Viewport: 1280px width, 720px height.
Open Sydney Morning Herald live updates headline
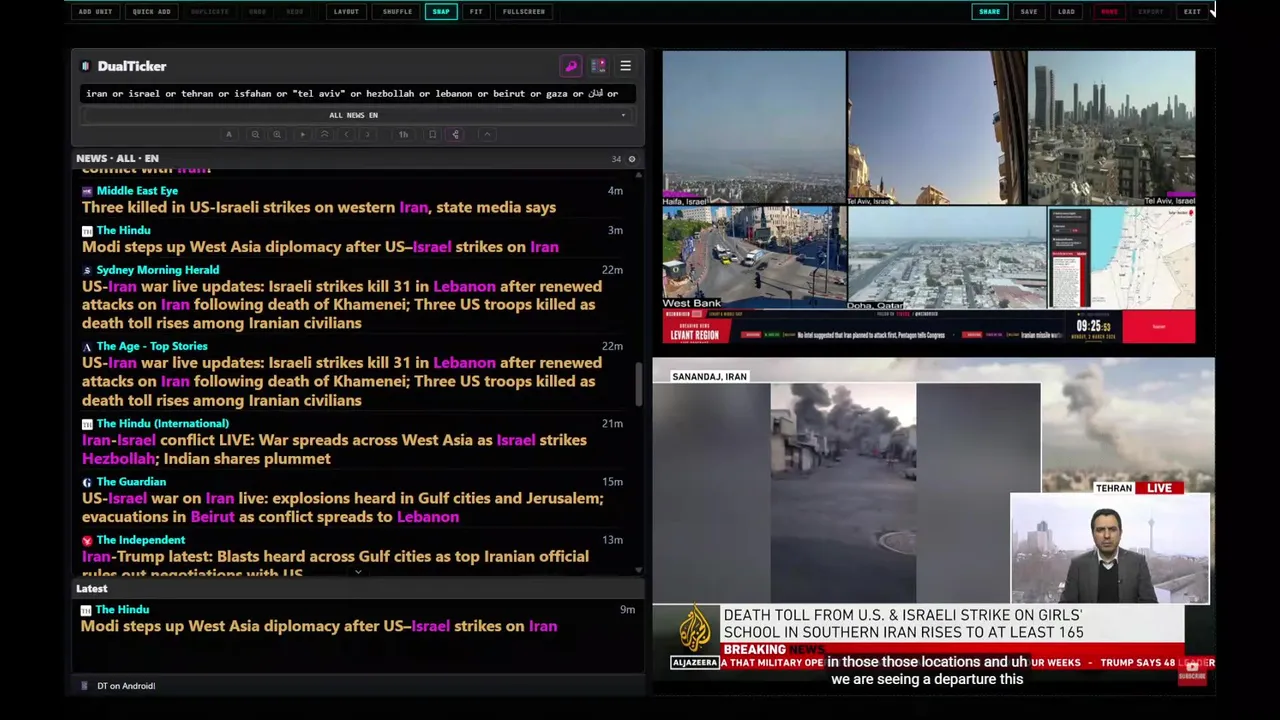click(342, 305)
